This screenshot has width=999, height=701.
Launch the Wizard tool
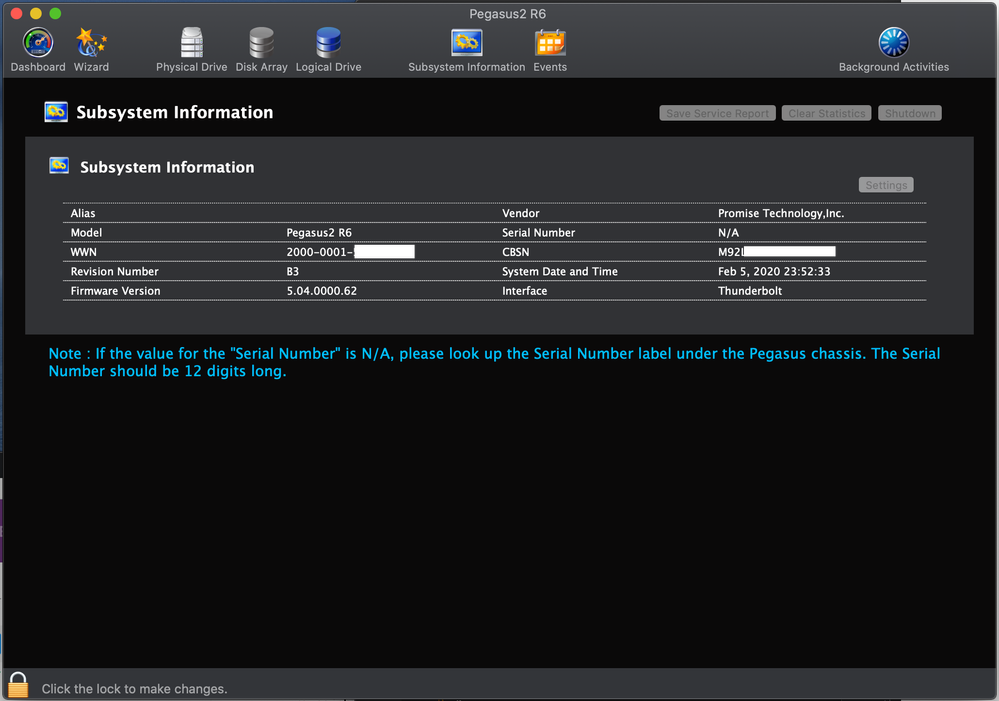pyautogui.click(x=91, y=50)
